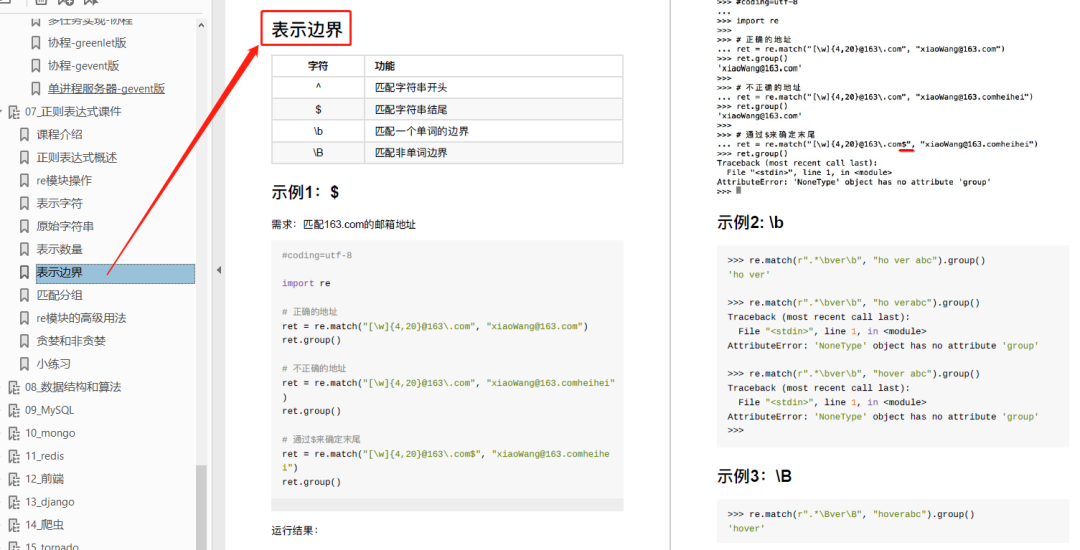Jump to the re模块的高级用法 section
Viewport: 1080px width, 550px height.
click(81, 319)
